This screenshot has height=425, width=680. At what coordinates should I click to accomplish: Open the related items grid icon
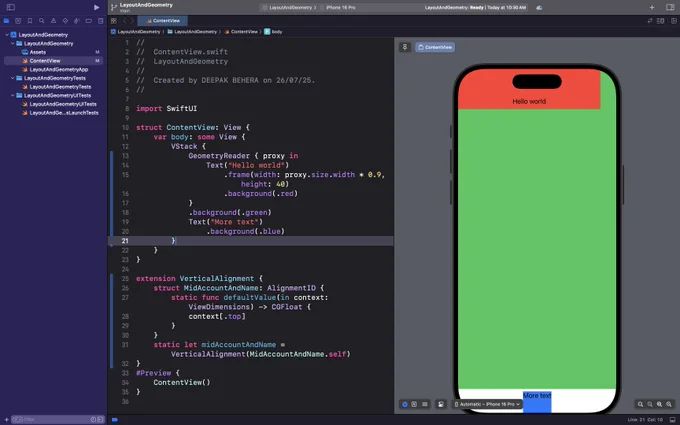[x=114, y=20]
